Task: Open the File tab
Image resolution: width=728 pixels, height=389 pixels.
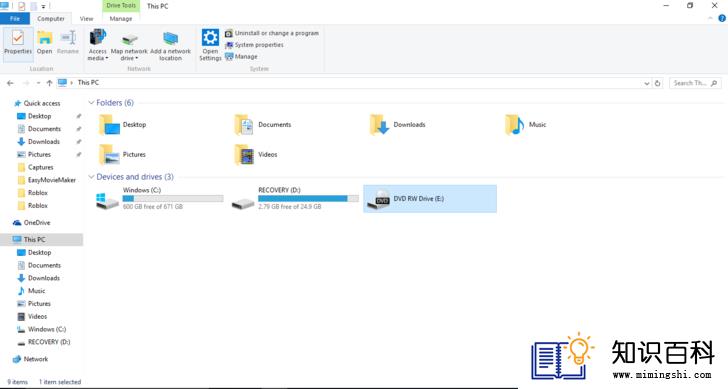Action: point(15,19)
